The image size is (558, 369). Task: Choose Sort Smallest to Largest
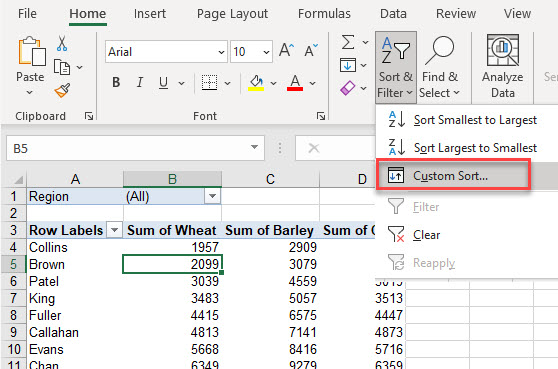[x=466, y=120]
